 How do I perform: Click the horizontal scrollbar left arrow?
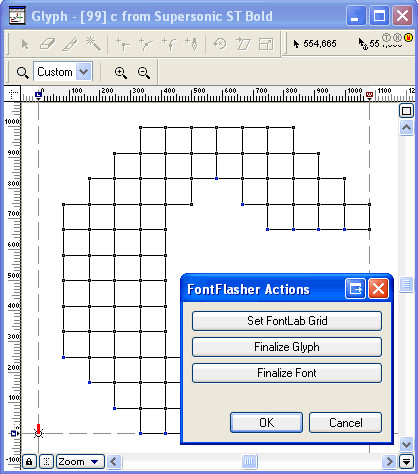[x=114, y=462]
